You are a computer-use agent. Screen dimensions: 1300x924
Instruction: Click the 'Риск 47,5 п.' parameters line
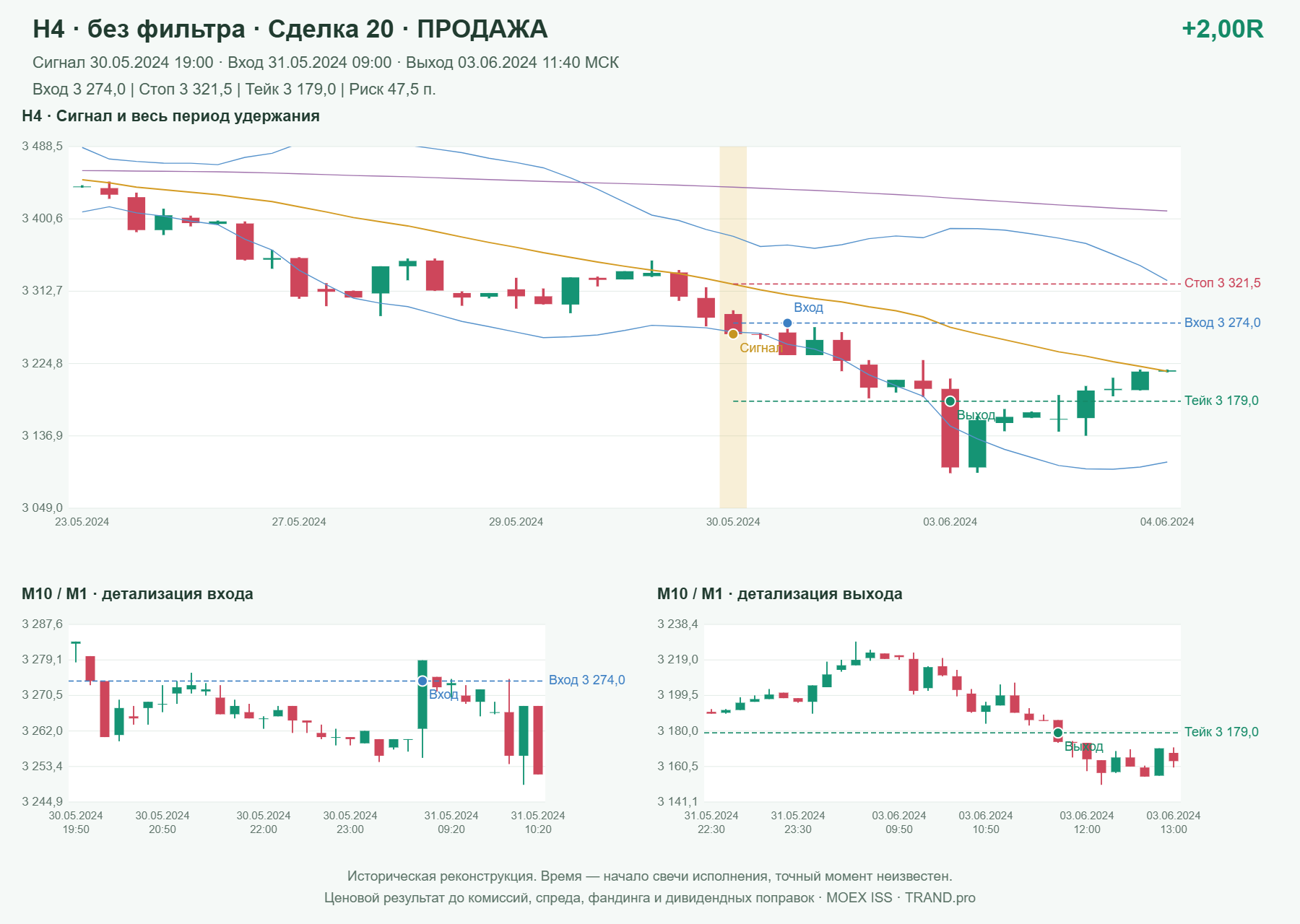coord(234,90)
